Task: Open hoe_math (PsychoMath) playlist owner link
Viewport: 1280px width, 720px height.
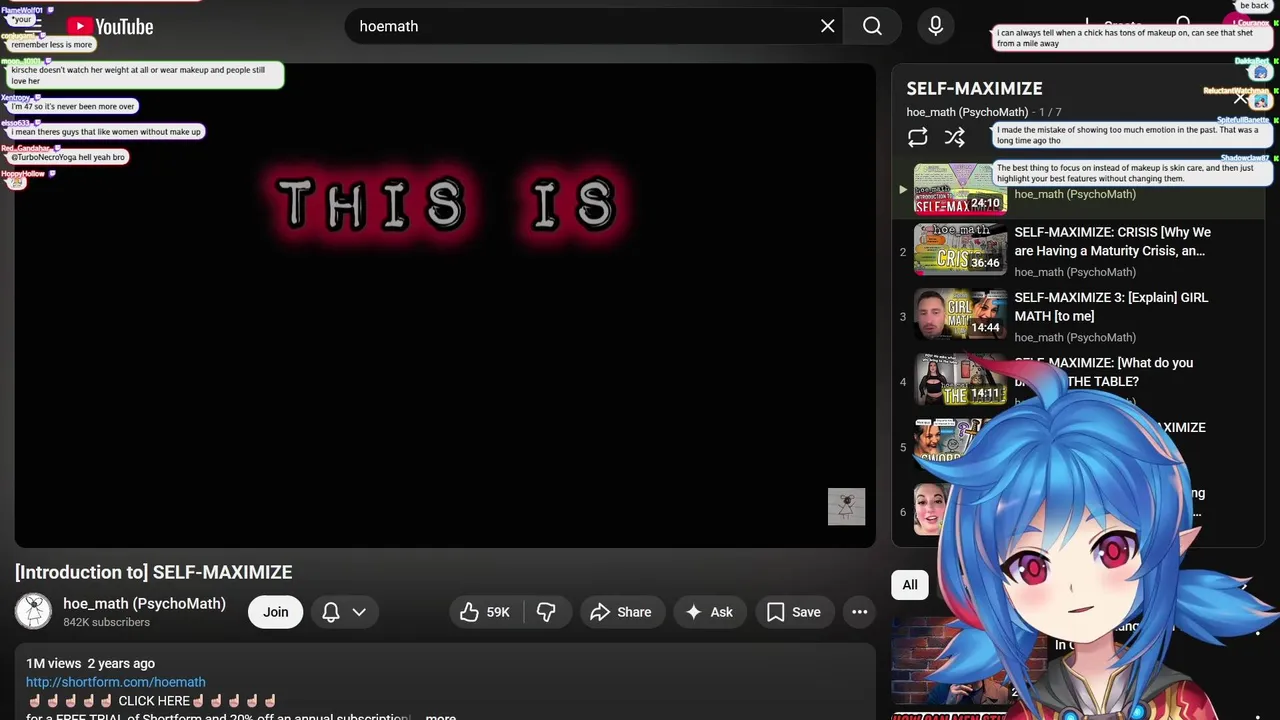Action: pos(967,112)
